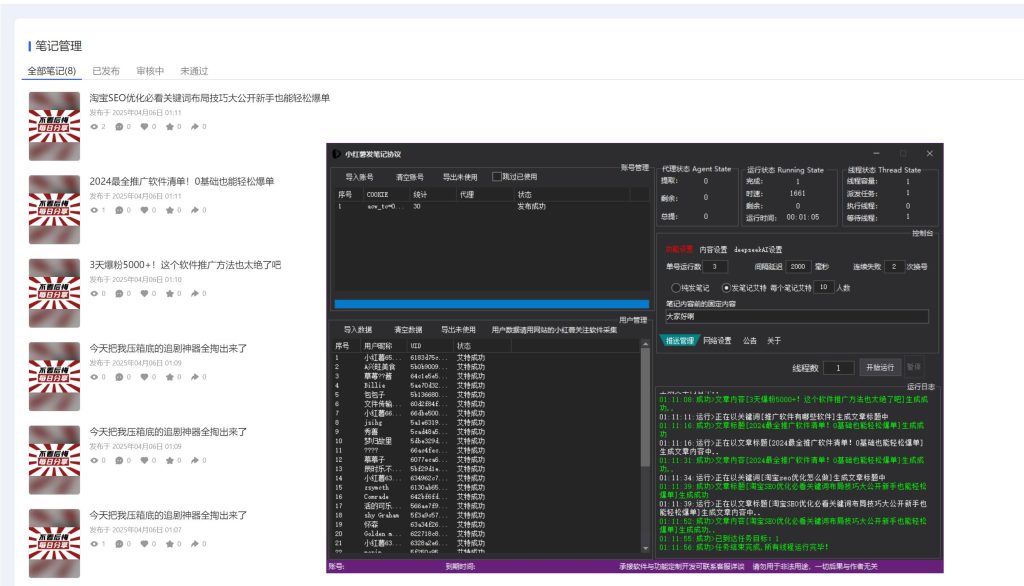The width and height of the screenshot is (1024, 586).
Task: Click the app logo icon in the 小红薯发笔记协议 title bar
Action: pyautogui.click(x=337, y=154)
